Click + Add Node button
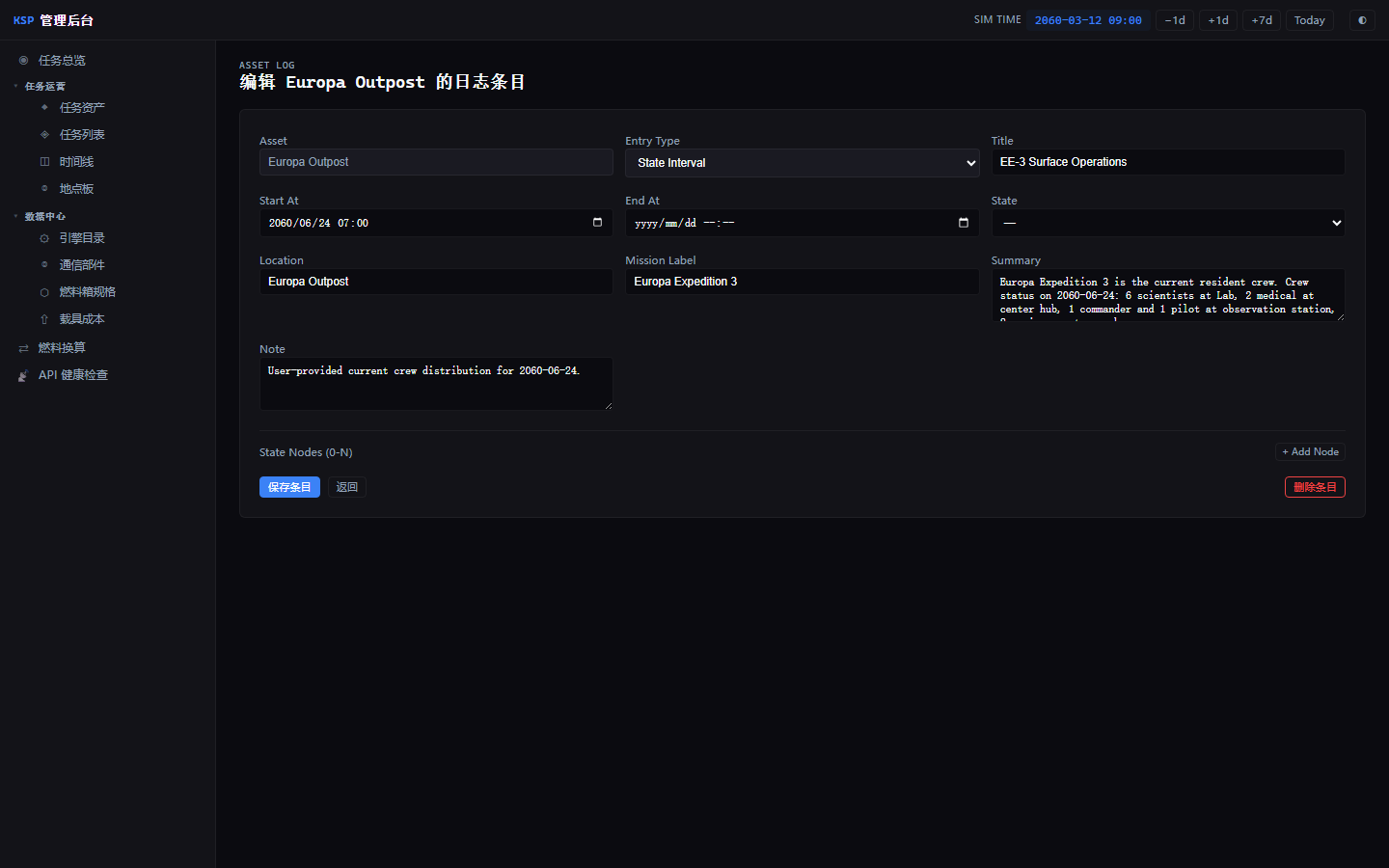The image size is (1389, 868). pos(1310,451)
